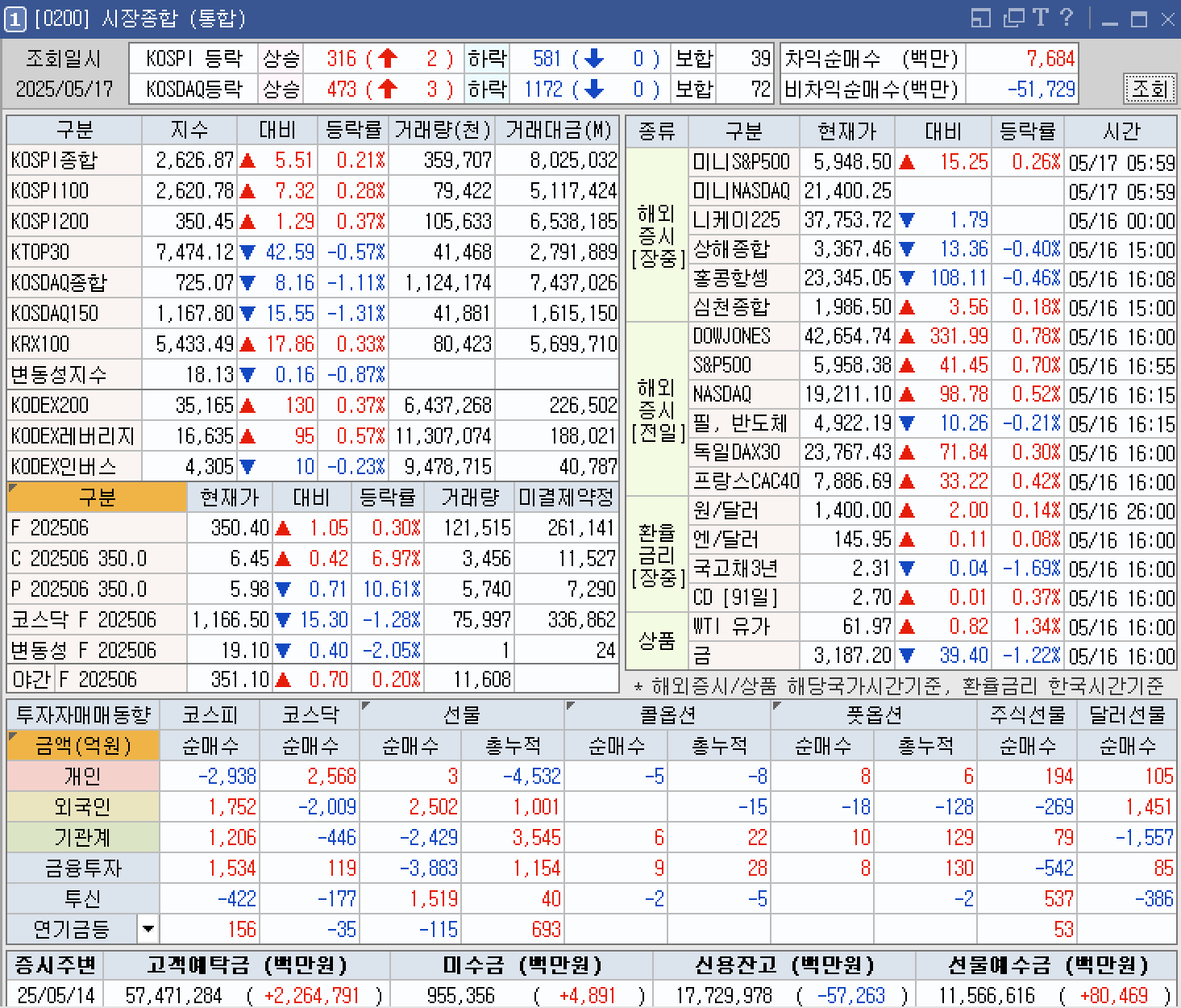The height and width of the screenshot is (1008, 1181).
Task: Select the 변동성지수 row label
Action: coord(74,375)
